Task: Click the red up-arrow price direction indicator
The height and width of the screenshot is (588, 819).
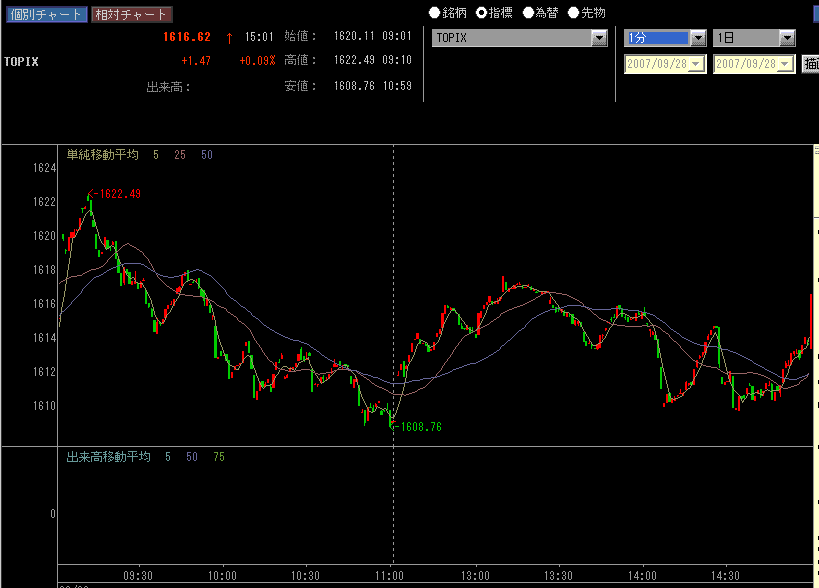Action: pos(229,37)
